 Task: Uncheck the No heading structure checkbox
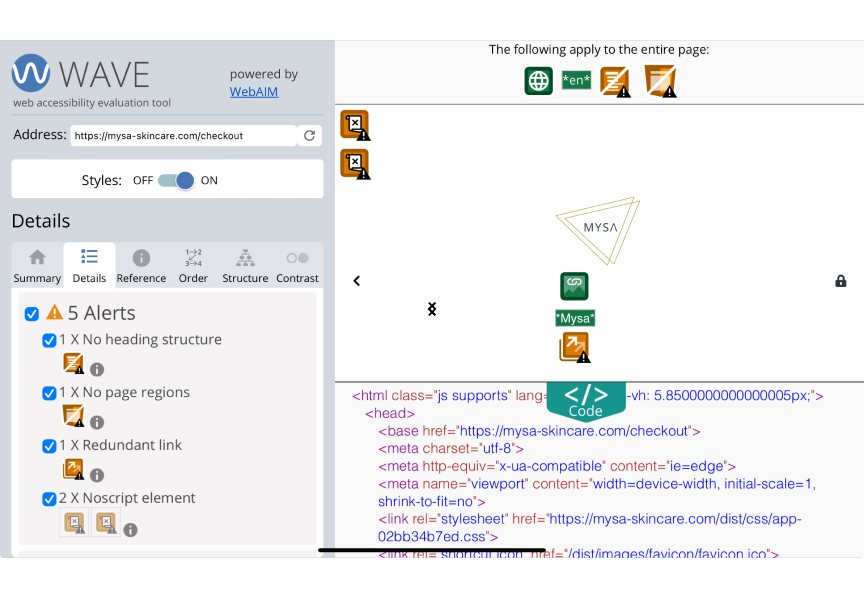[x=49, y=340]
